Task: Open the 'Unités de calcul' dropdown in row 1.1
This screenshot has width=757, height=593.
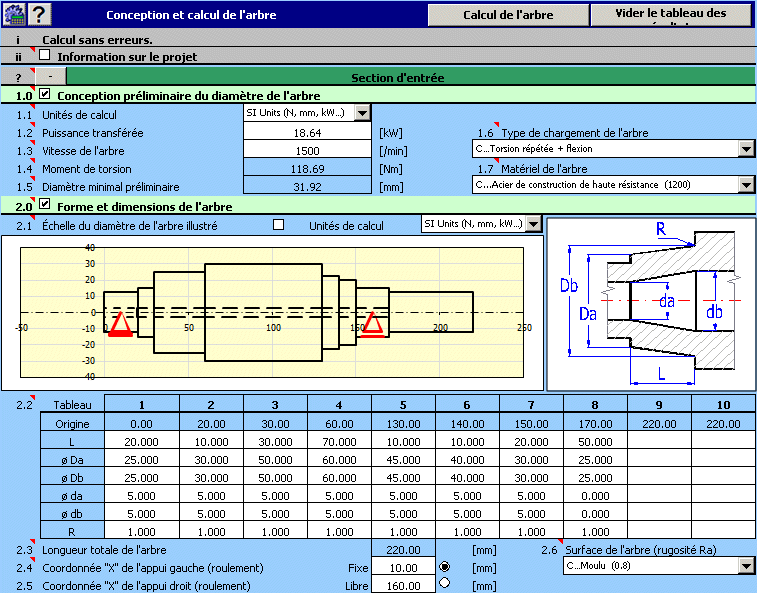Action: [x=362, y=113]
